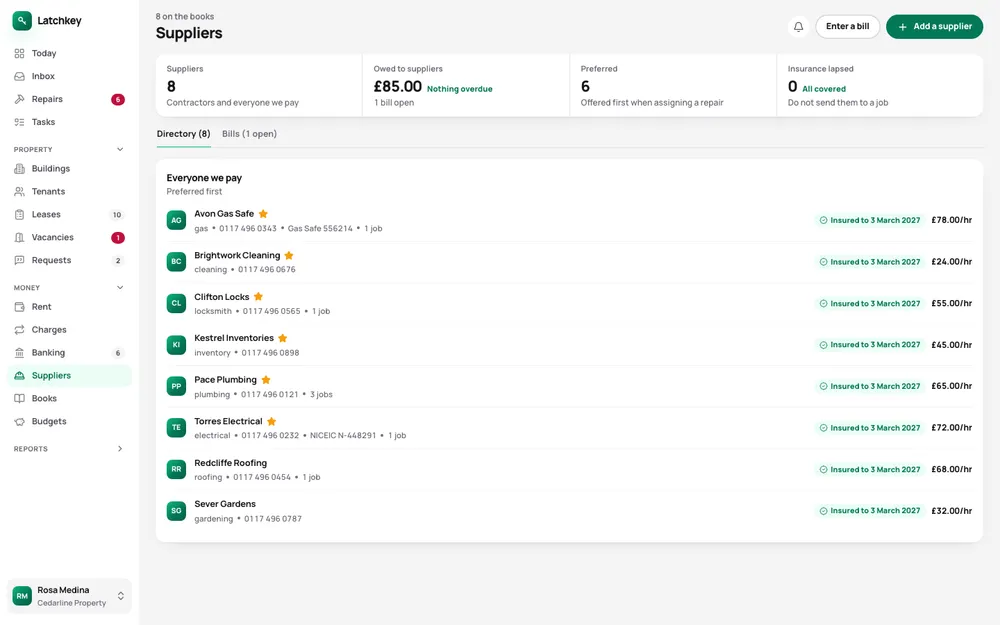Screen dimensions: 1000x625
Task: Toggle preferred star on Clifton Locks
Action: pos(258,297)
